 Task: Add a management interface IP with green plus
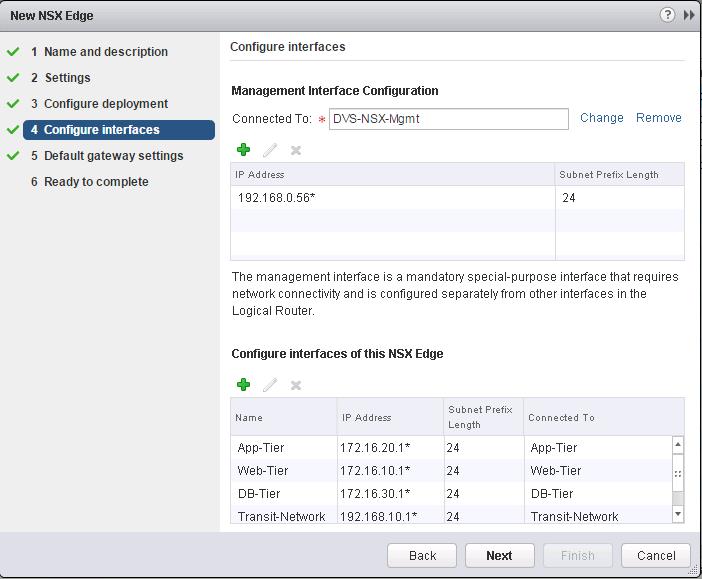click(244, 150)
